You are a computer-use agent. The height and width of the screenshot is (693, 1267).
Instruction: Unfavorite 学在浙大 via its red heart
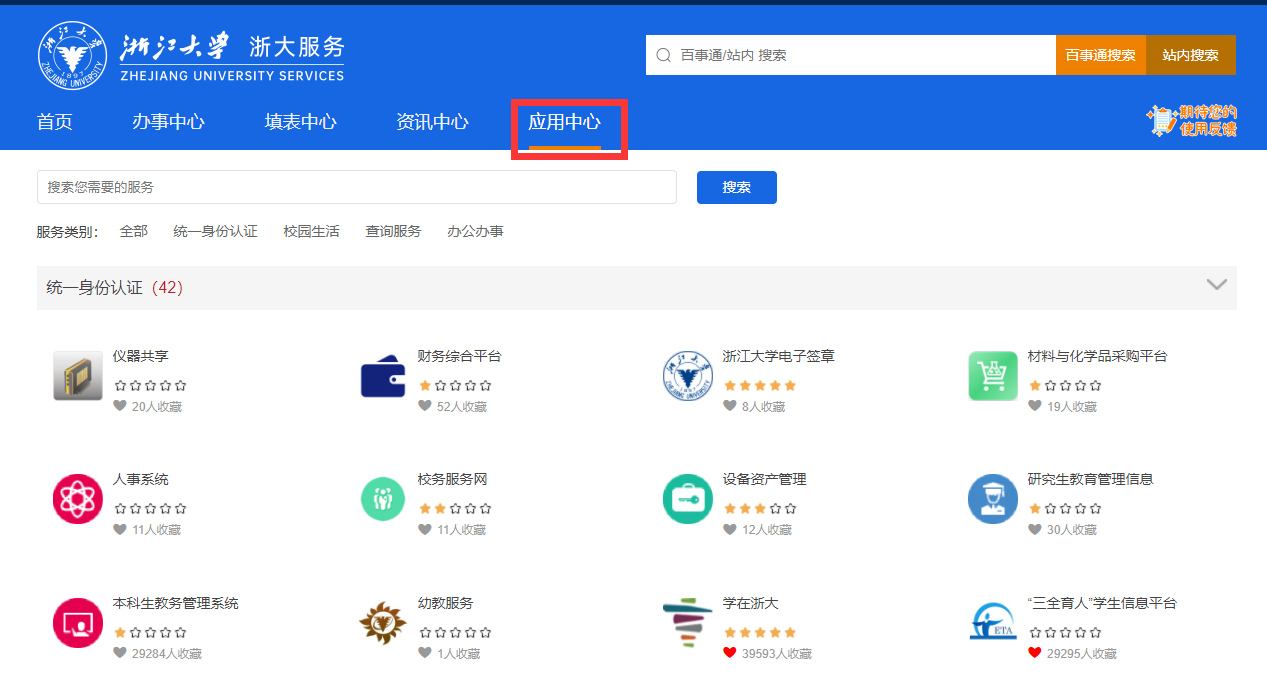[x=730, y=654]
